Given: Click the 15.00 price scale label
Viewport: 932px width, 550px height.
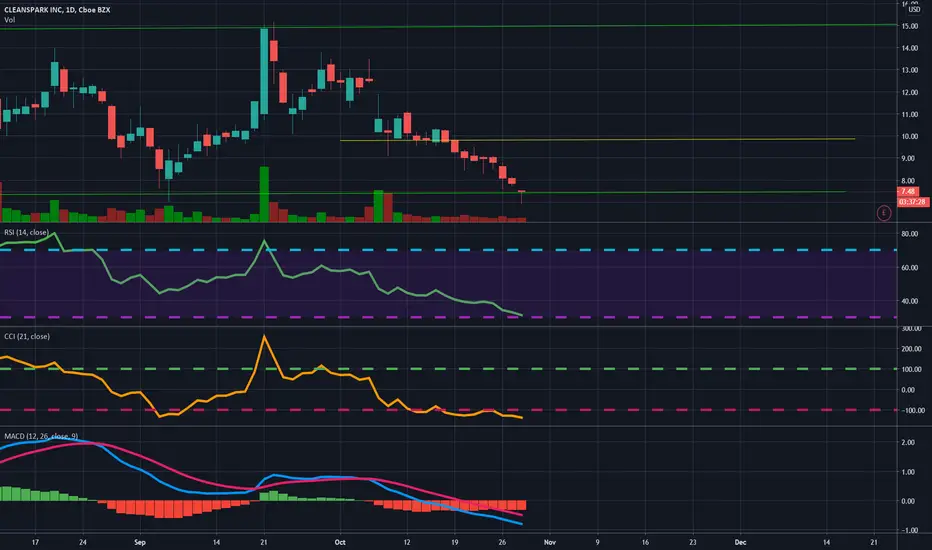Looking at the screenshot, I should point(909,26).
